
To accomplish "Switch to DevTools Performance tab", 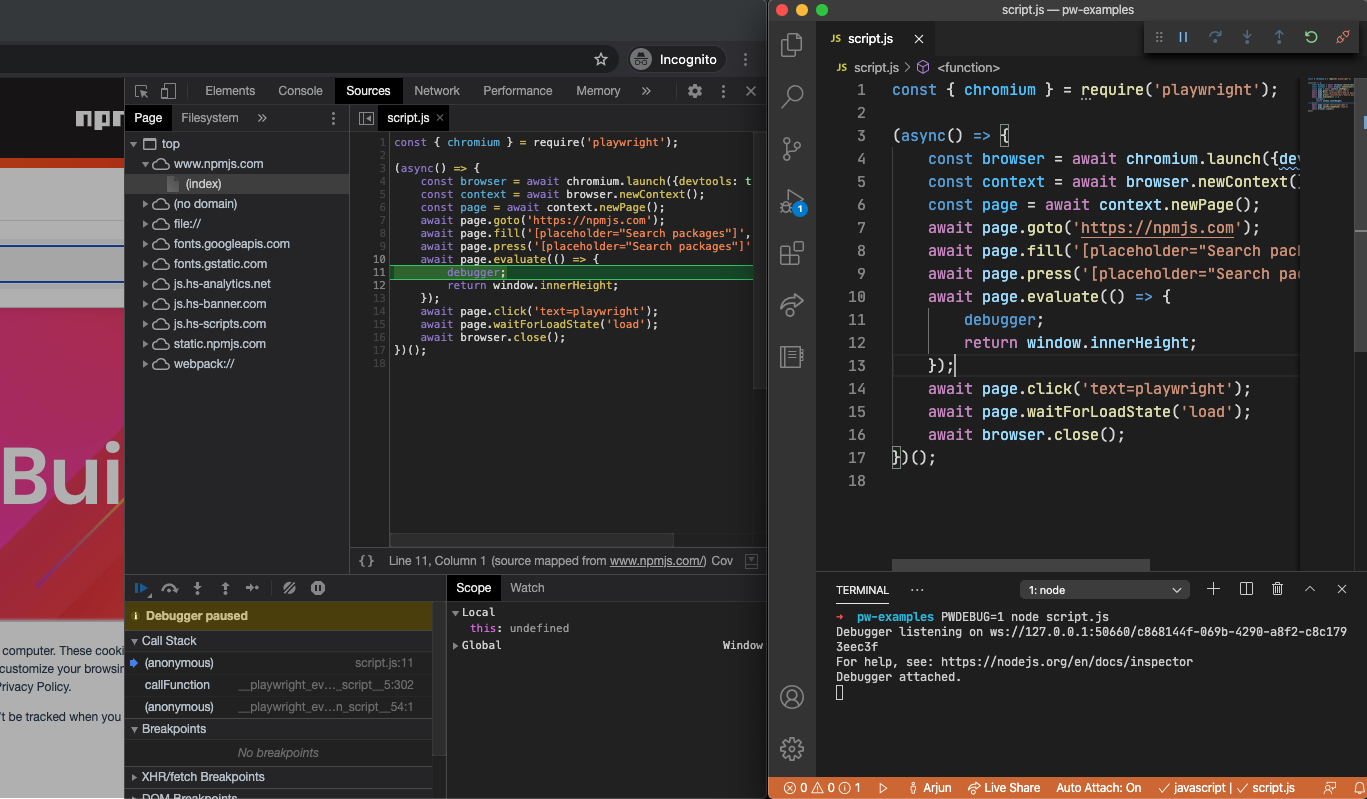I will [x=518, y=91].
